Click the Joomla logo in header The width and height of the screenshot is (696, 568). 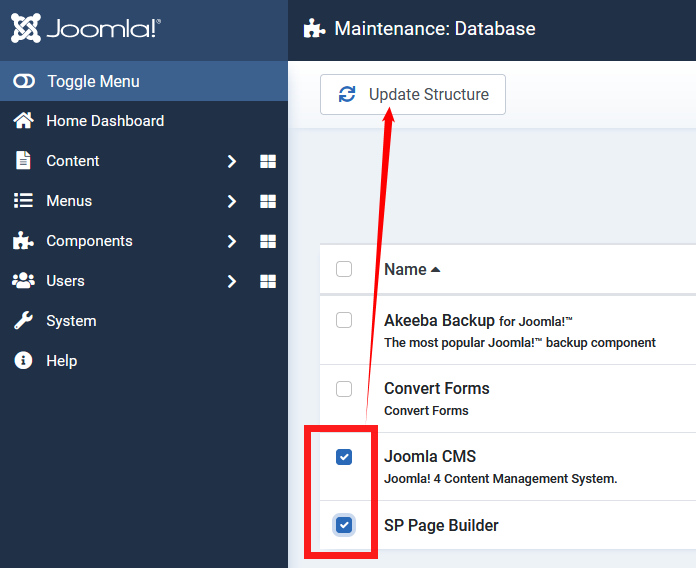(85, 29)
